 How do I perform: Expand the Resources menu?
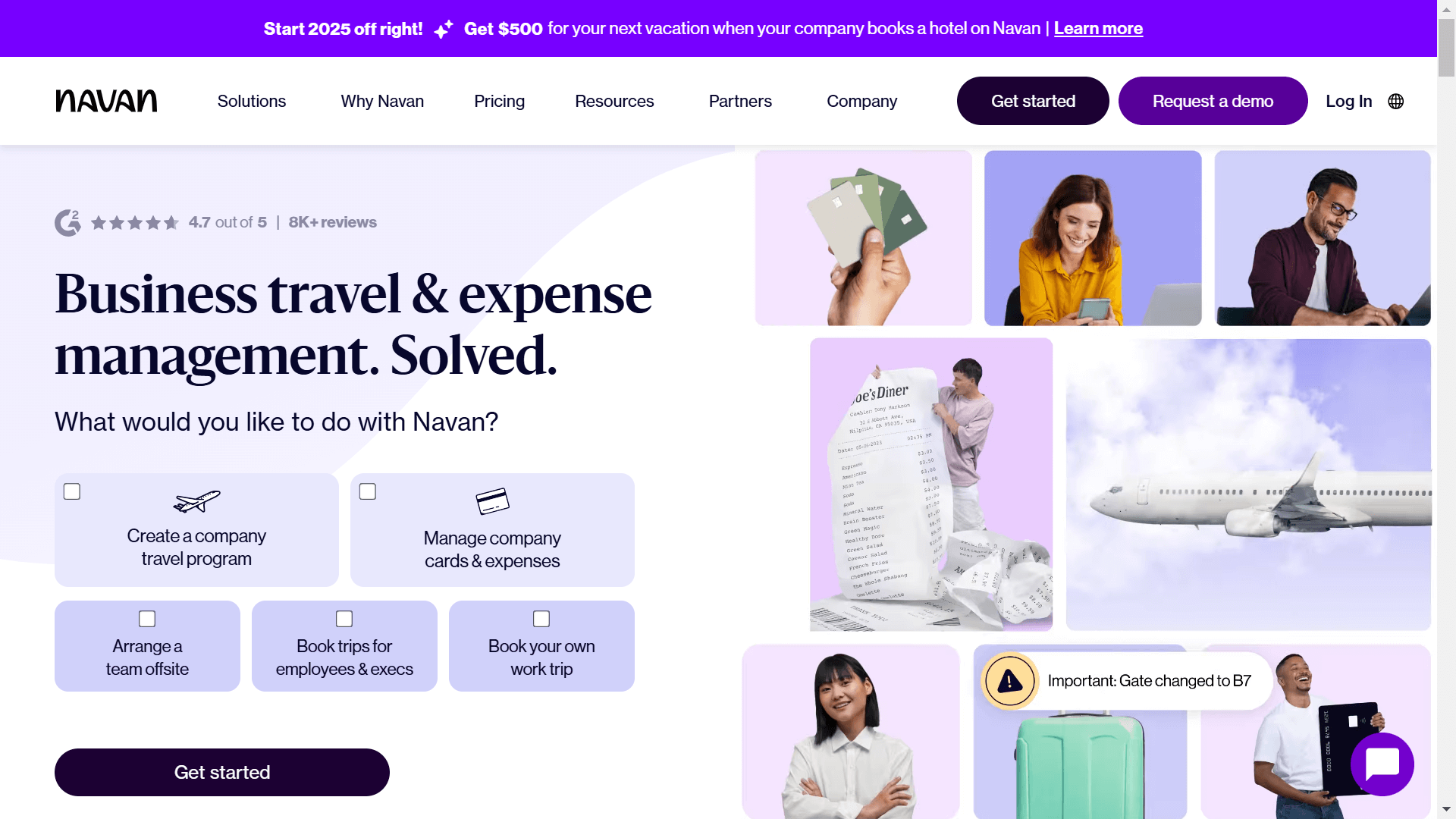pyautogui.click(x=614, y=101)
